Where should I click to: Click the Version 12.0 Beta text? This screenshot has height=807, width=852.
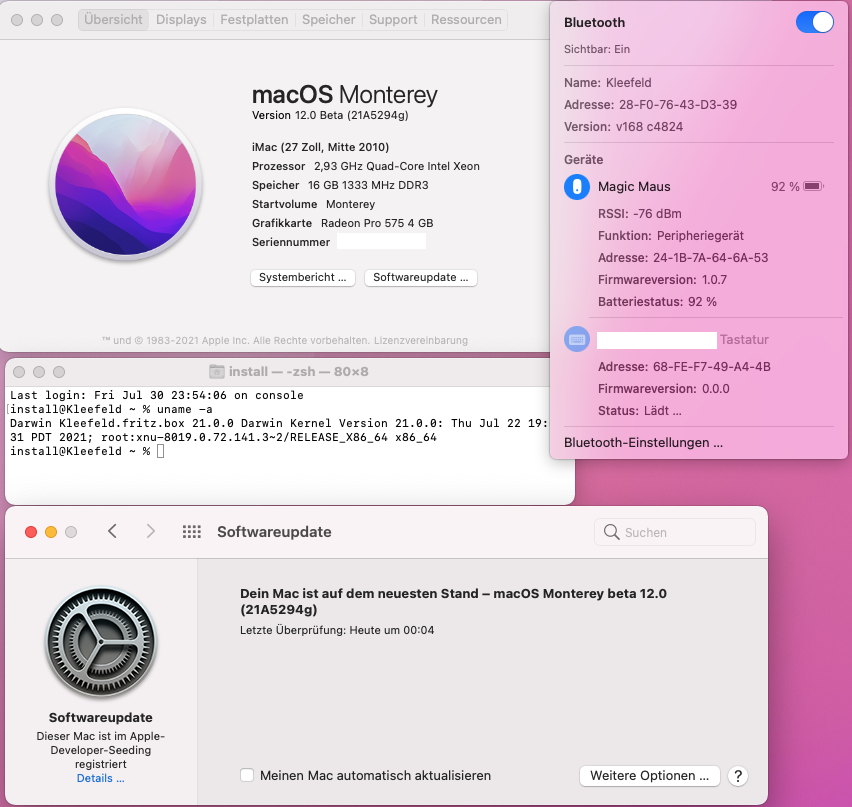tap(330, 115)
